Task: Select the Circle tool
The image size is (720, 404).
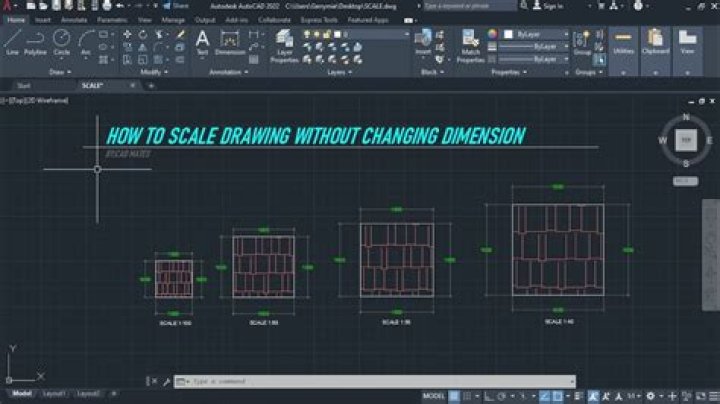Action: (61, 42)
